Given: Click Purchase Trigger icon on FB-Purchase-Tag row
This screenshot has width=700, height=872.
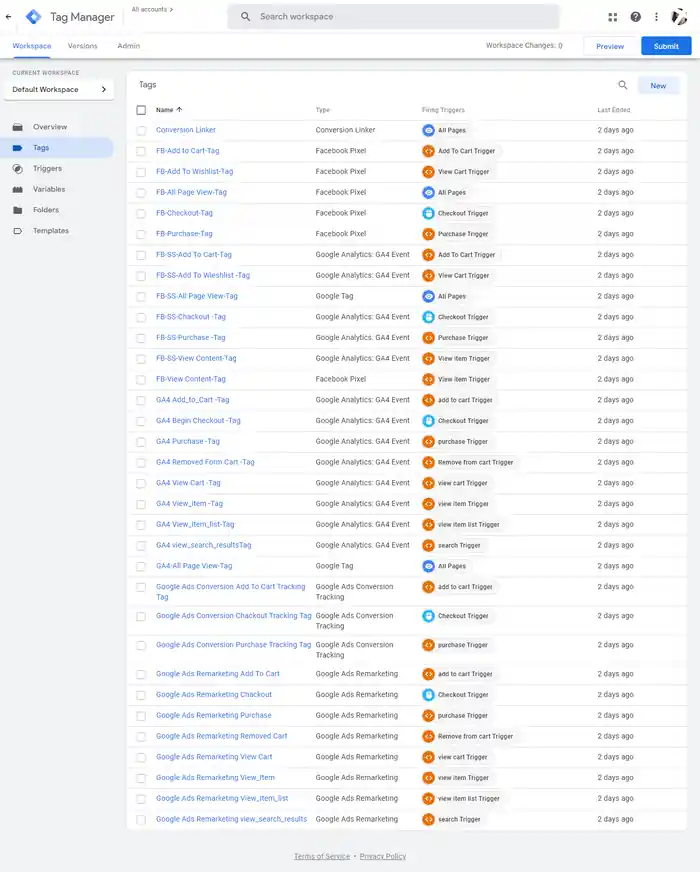Looking at the screenshot, I should [428, 234].
